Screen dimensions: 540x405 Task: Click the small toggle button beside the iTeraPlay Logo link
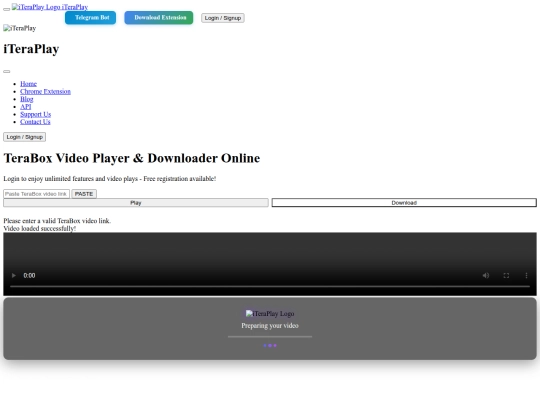pos(7,9)
